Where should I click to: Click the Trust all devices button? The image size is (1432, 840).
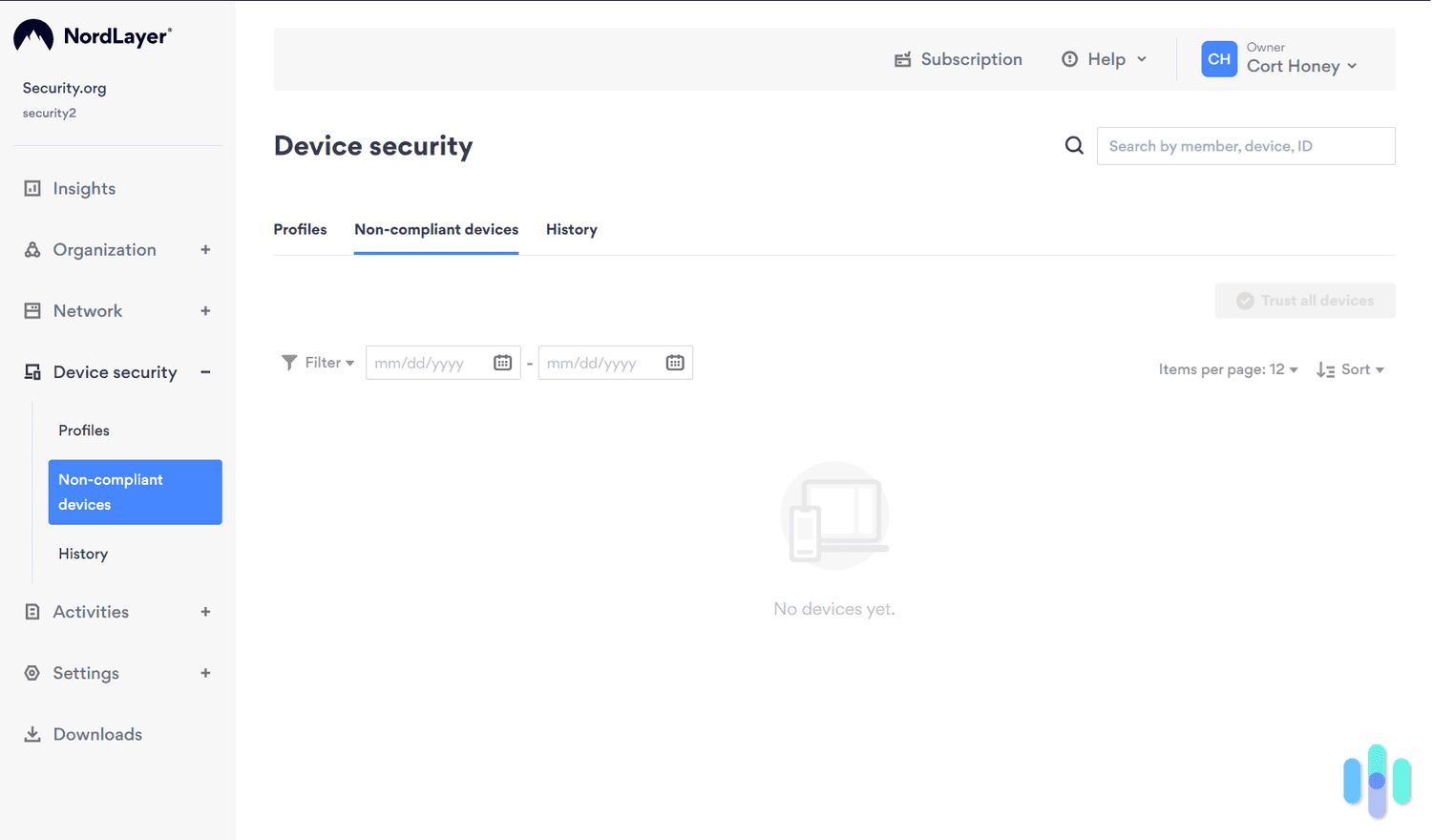click(1304, 301)
